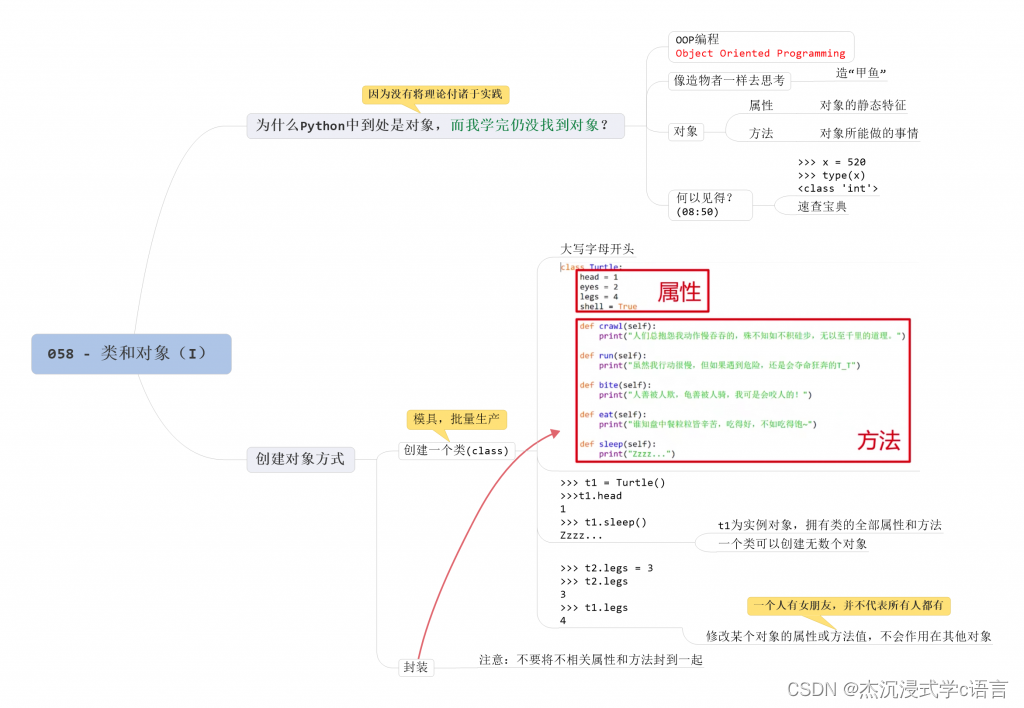1024x708 pixels.
Task: Select the 对象 node
Action: click(687, 131)
